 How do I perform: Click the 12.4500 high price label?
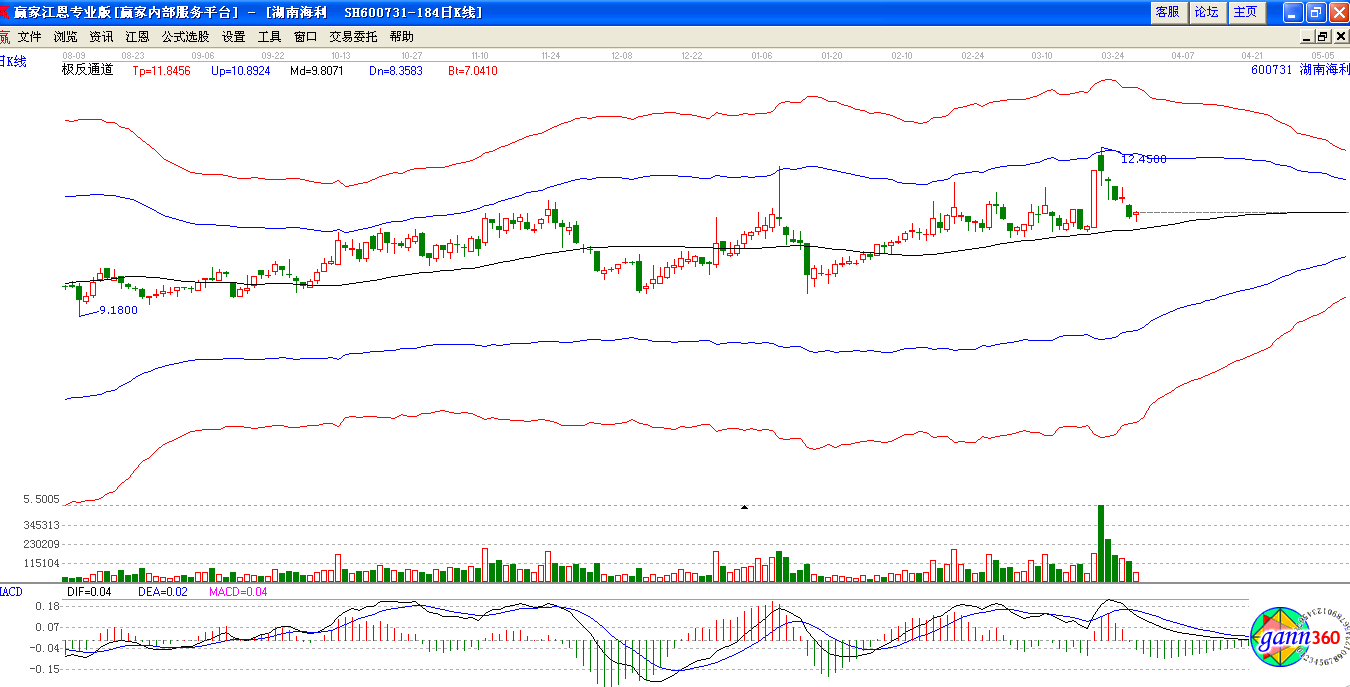click(x=1143, y=159)
